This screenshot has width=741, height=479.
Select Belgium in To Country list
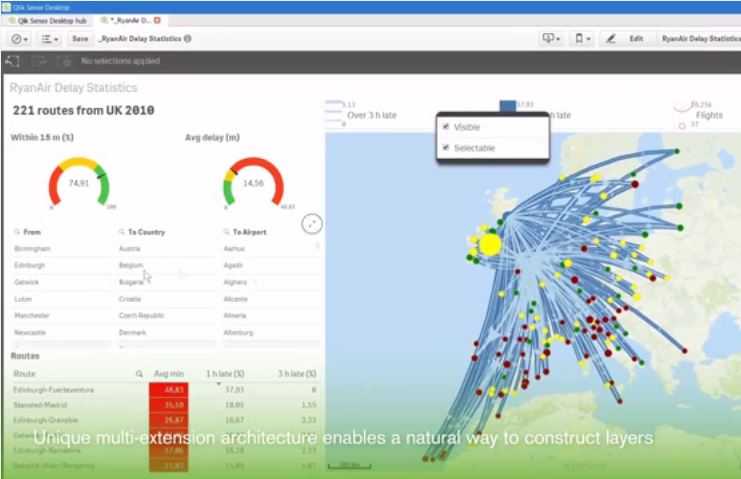(x=131, y=265)
